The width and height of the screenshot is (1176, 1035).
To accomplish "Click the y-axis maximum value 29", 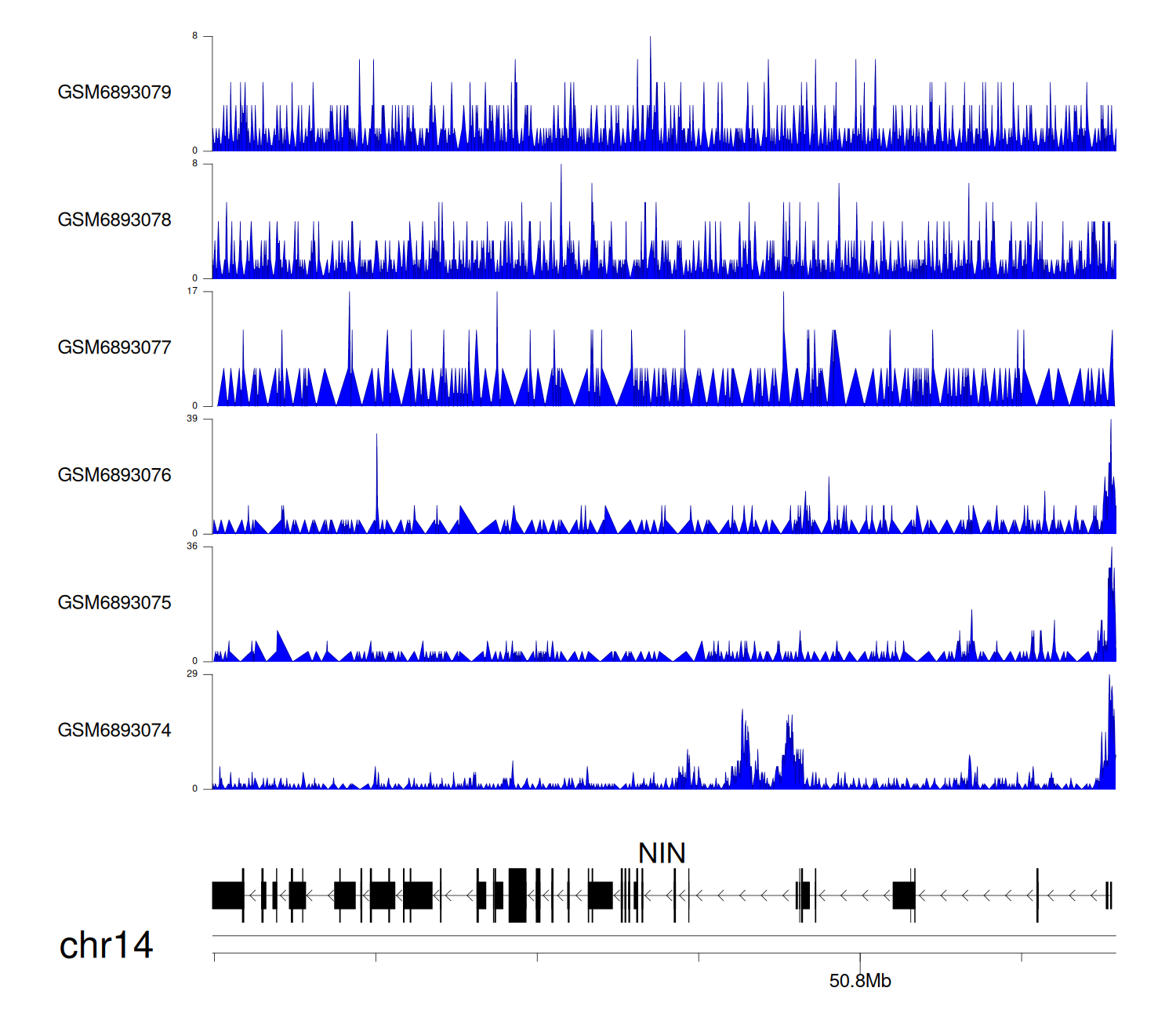I will tap(192, 674).
